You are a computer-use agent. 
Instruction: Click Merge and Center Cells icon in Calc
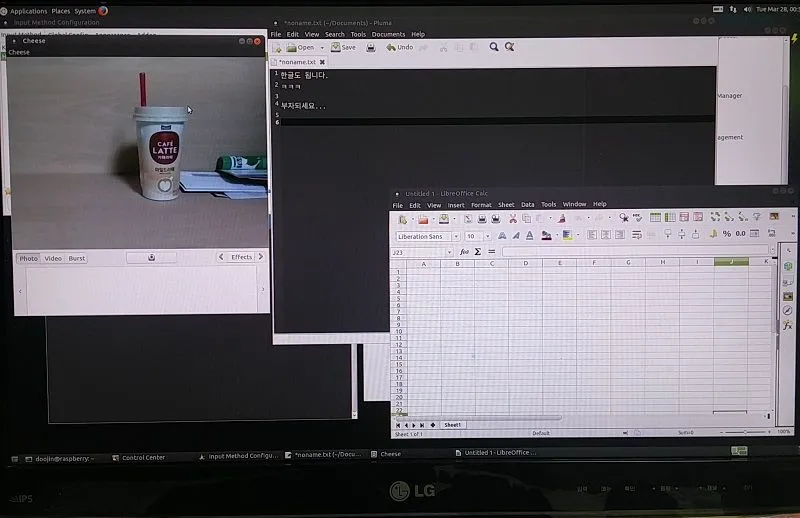651,235
